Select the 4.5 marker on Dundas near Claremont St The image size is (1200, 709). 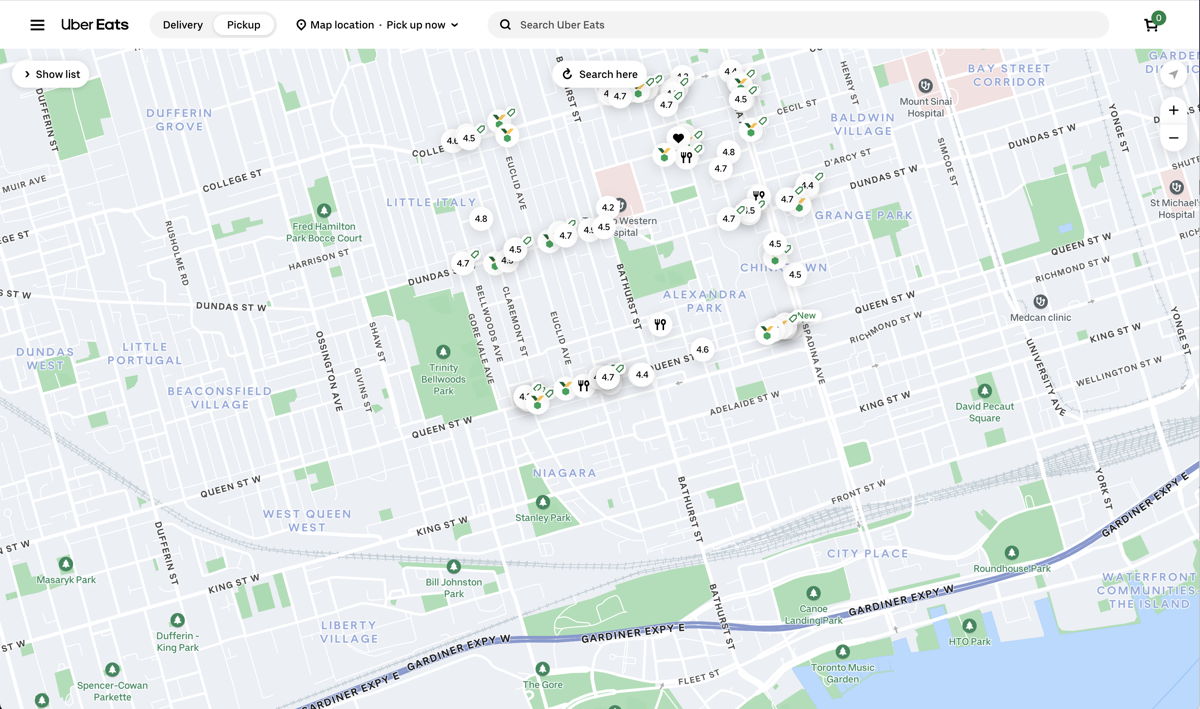click(515, 250)
